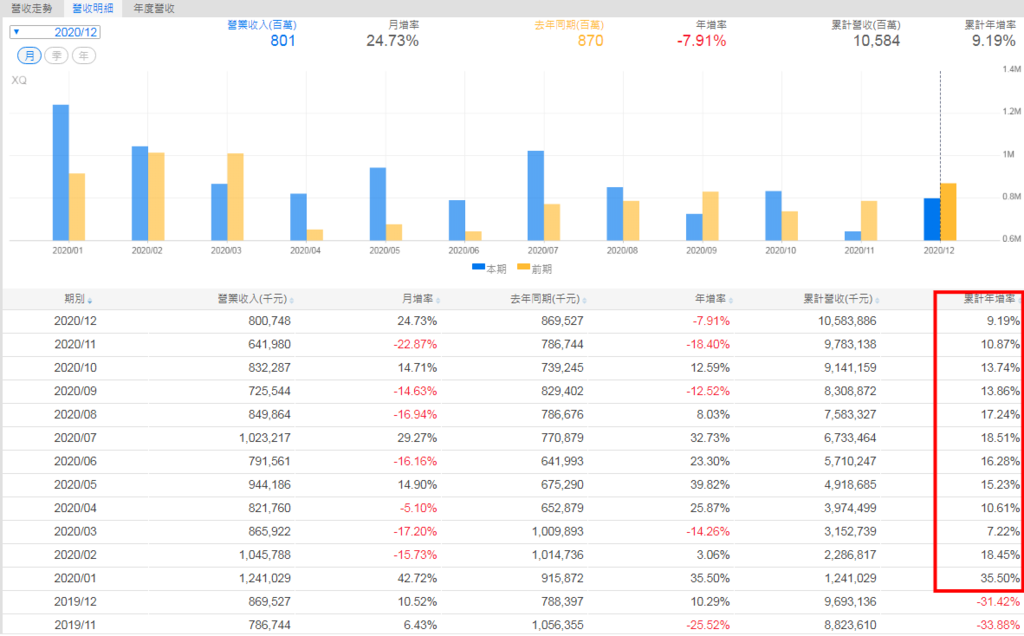Click the 2020/06 row period cell
The width and height of the screenshot is (1024, 636).
click(75, 462)
